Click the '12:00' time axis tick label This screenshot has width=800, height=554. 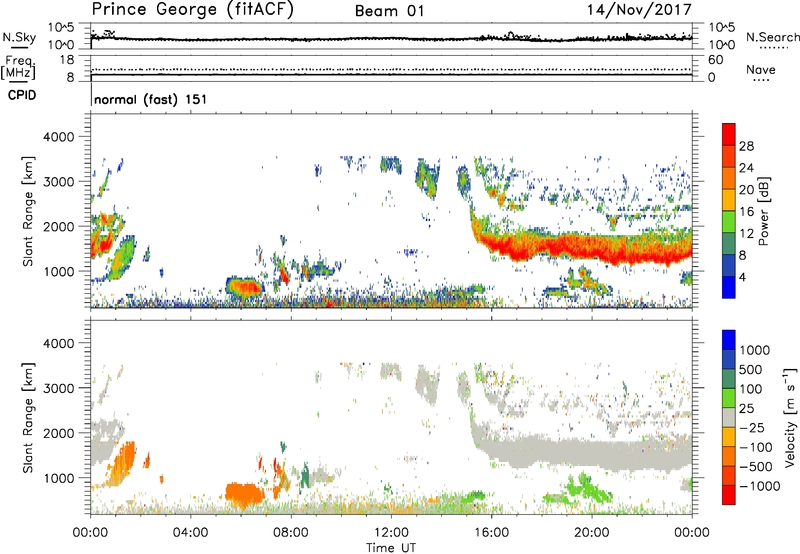[391, 533]
